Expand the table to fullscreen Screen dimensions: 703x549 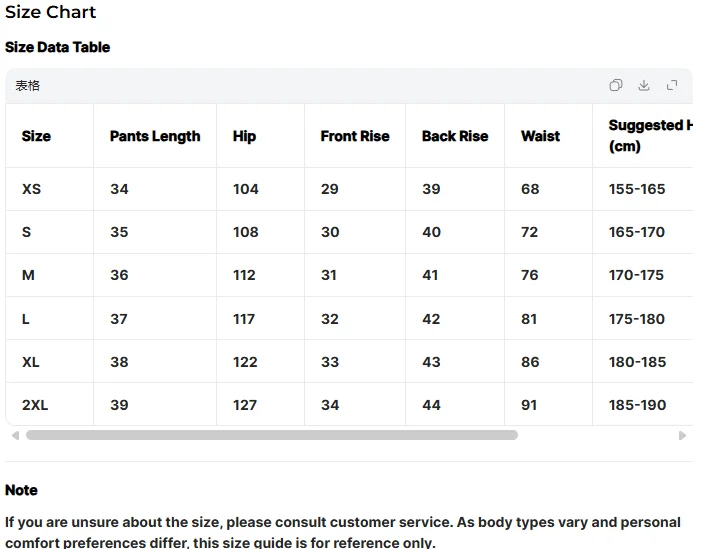672,86
